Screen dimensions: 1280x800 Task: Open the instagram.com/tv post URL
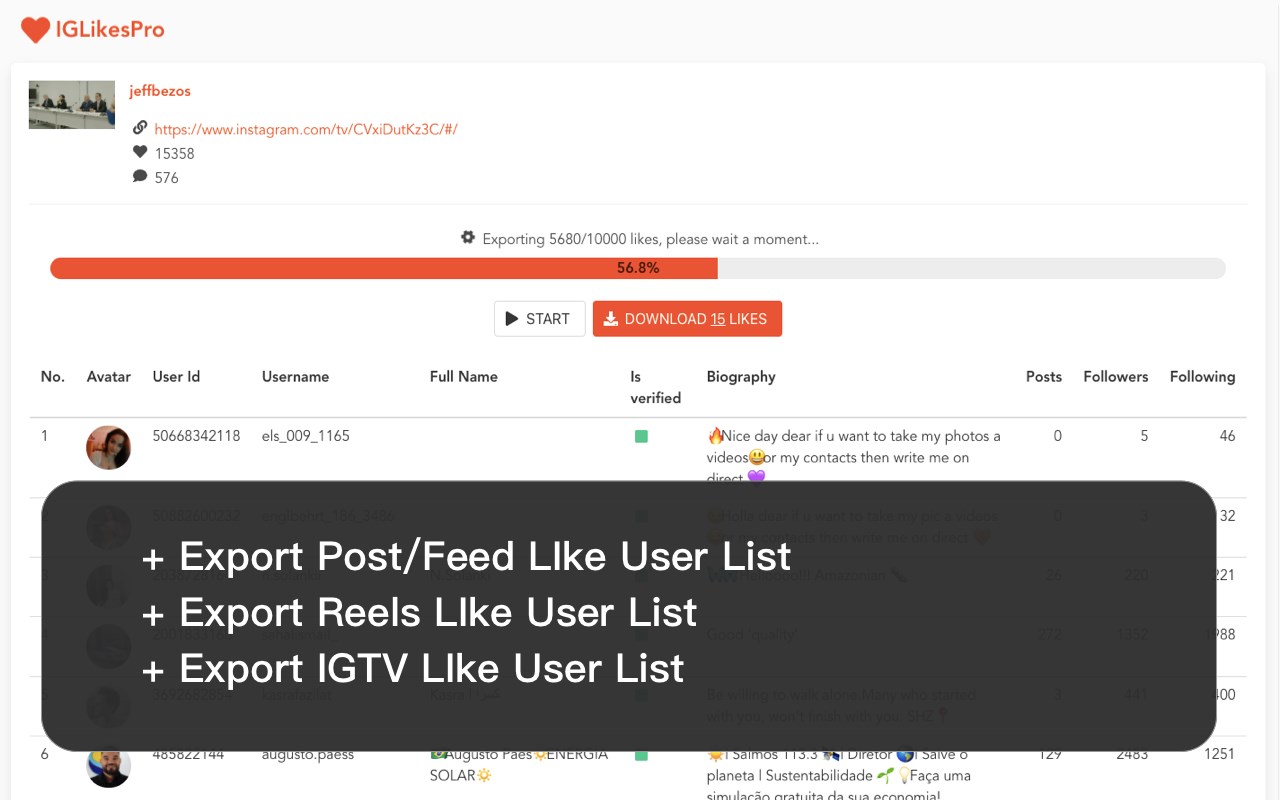(306, 129)
